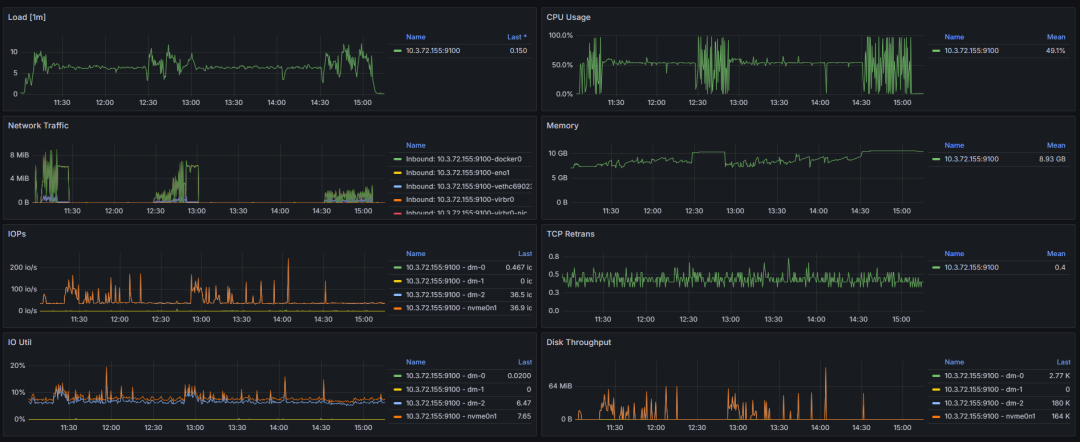
Task: Click dm-0 color swatch in Disk Throughput legend
Action: (935, 375)
